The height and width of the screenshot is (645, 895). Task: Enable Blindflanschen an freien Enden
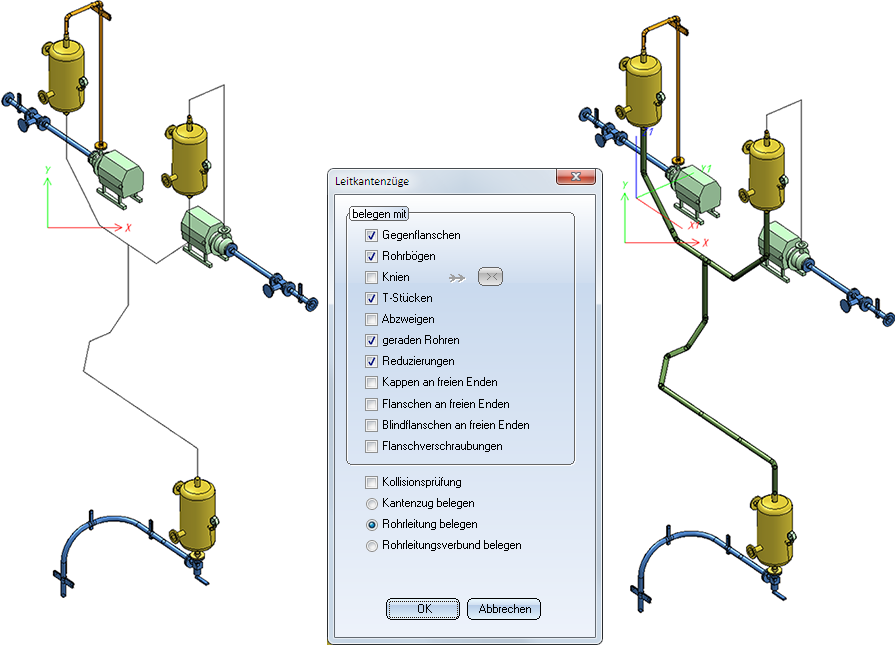point(372,425)
